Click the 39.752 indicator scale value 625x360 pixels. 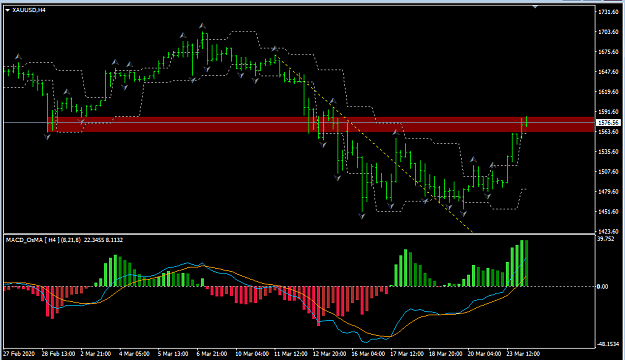(x=606, y=239)
